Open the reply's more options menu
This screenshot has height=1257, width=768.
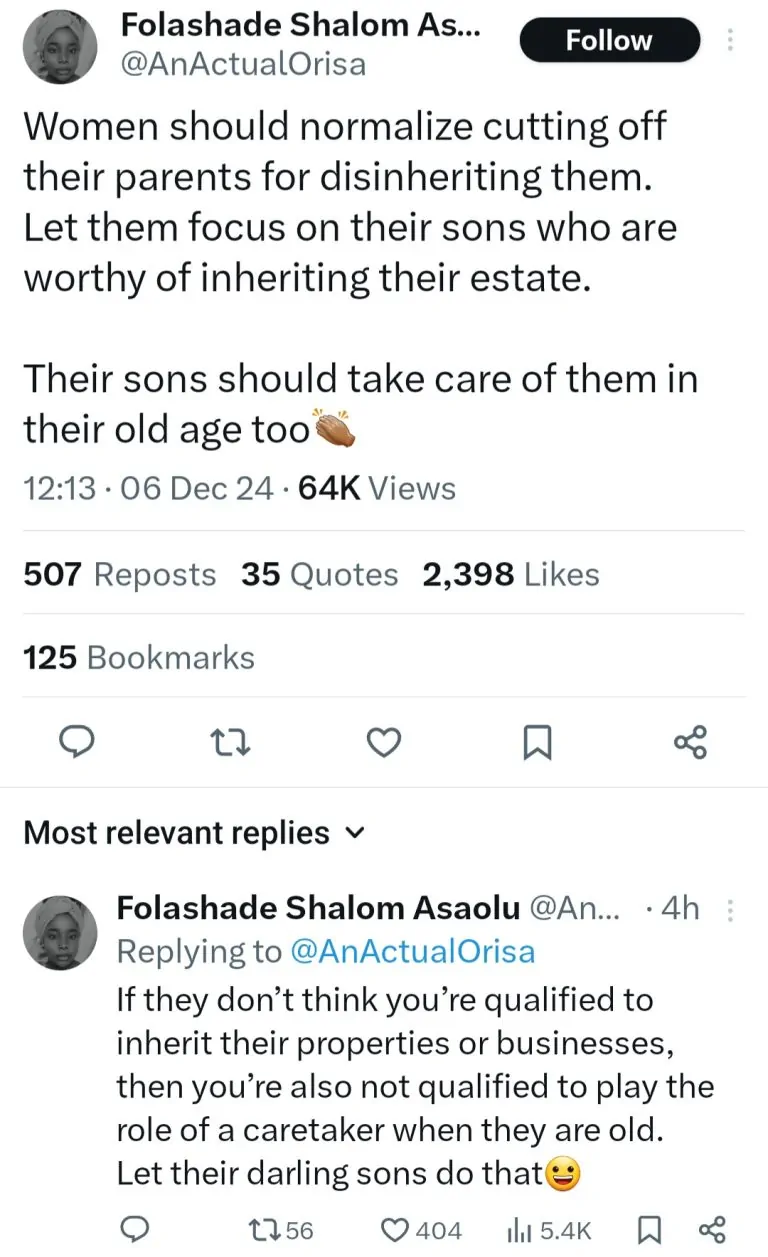point(730,909)
